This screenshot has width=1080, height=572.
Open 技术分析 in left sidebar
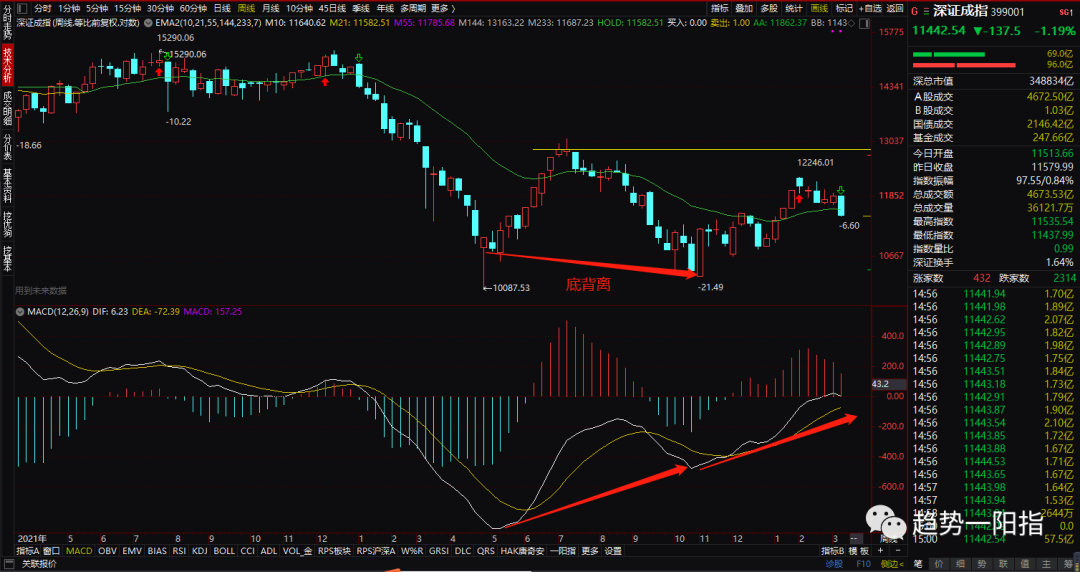coord(8,65)
